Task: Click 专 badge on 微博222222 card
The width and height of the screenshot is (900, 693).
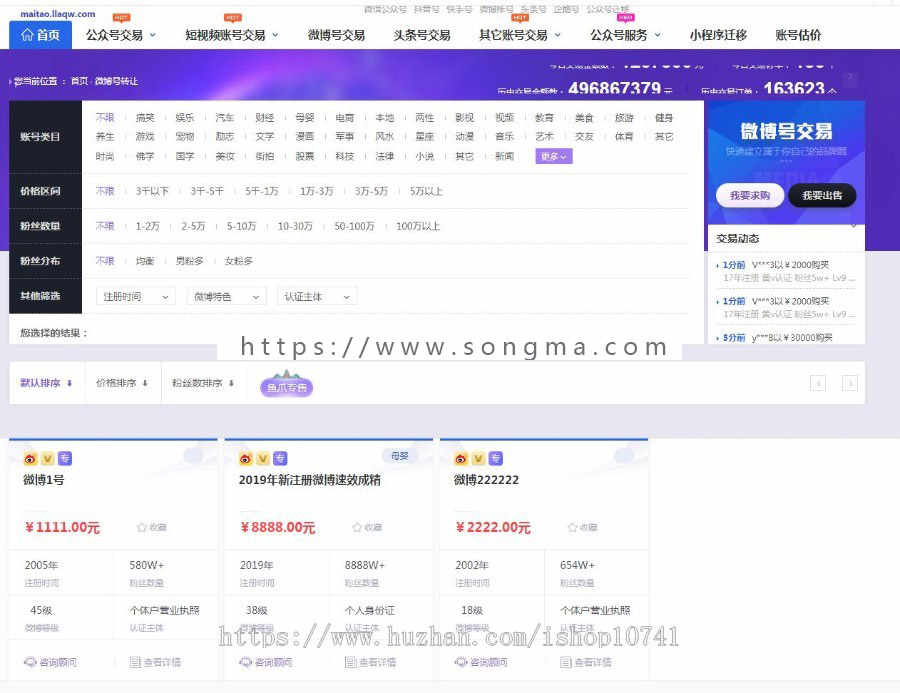Action: (x=495, y=458)
